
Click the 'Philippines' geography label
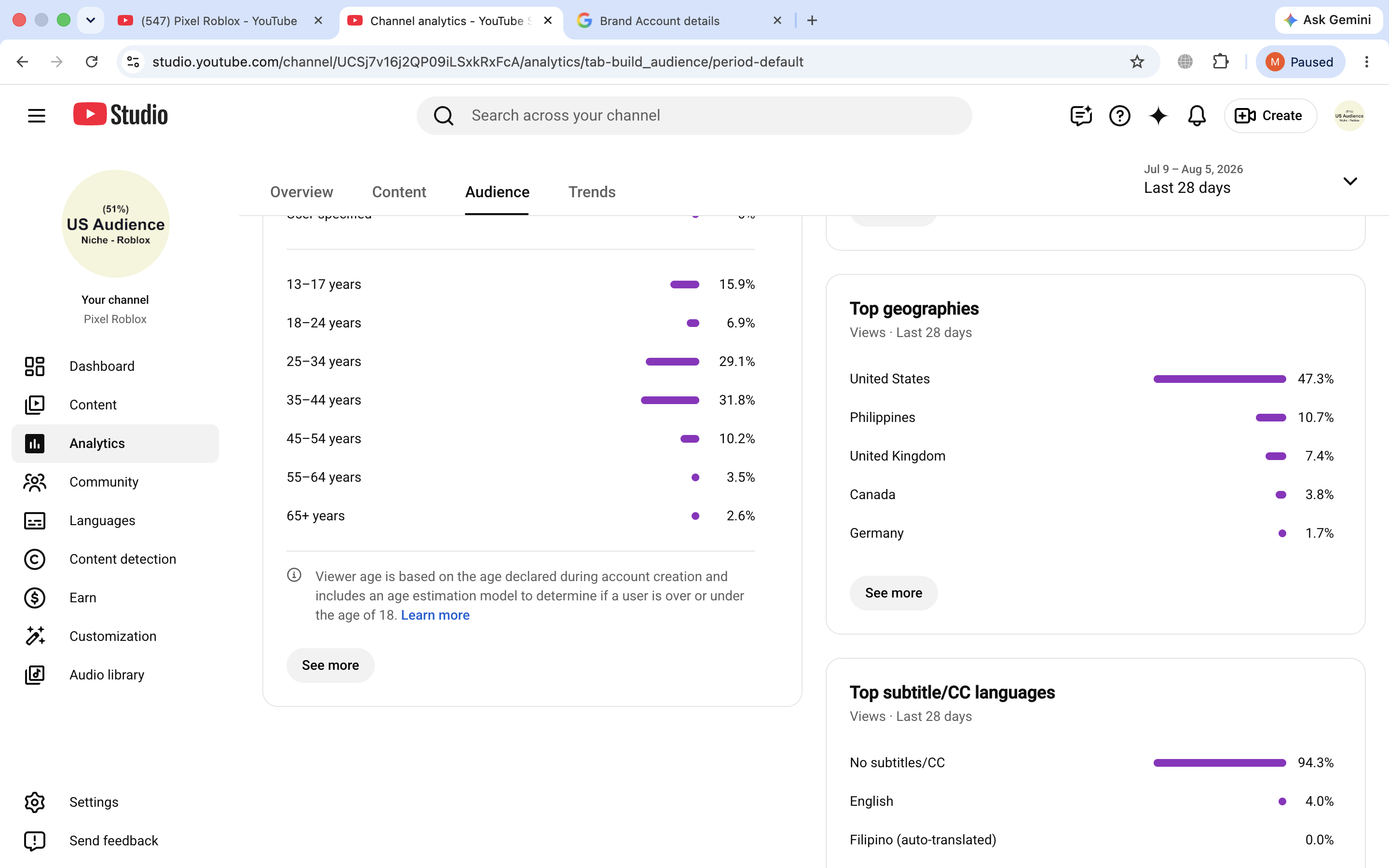[882, 417]
